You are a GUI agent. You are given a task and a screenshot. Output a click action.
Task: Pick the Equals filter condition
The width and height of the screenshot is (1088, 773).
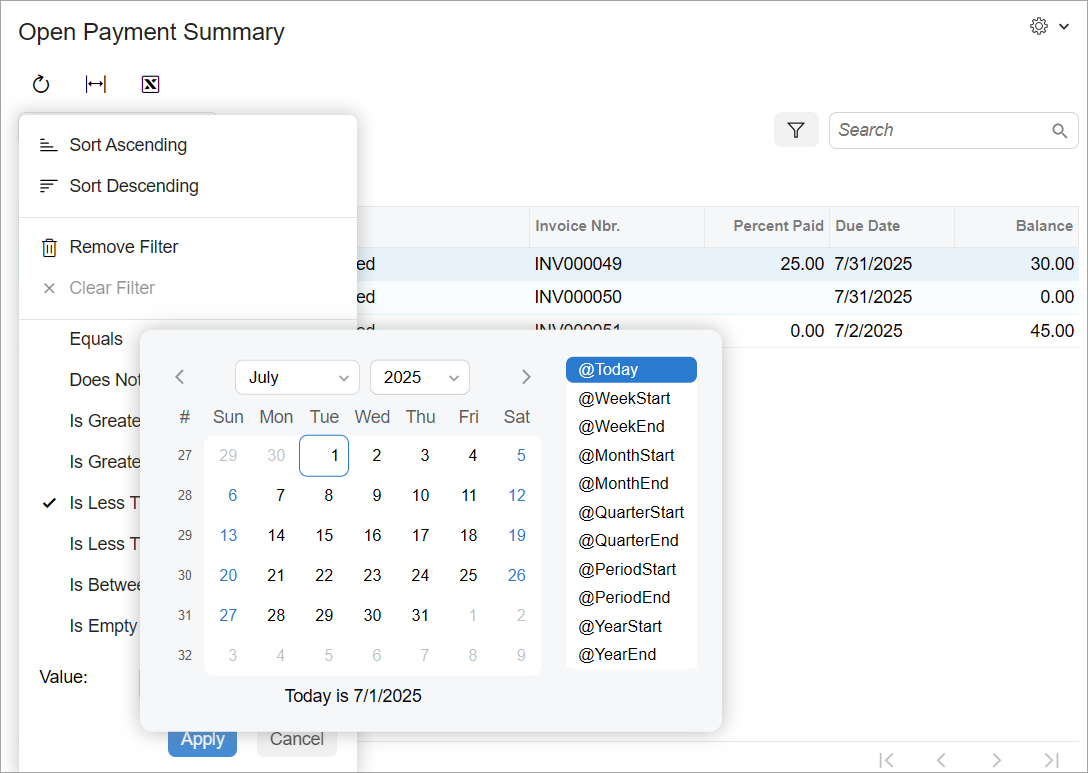point(96,339)
